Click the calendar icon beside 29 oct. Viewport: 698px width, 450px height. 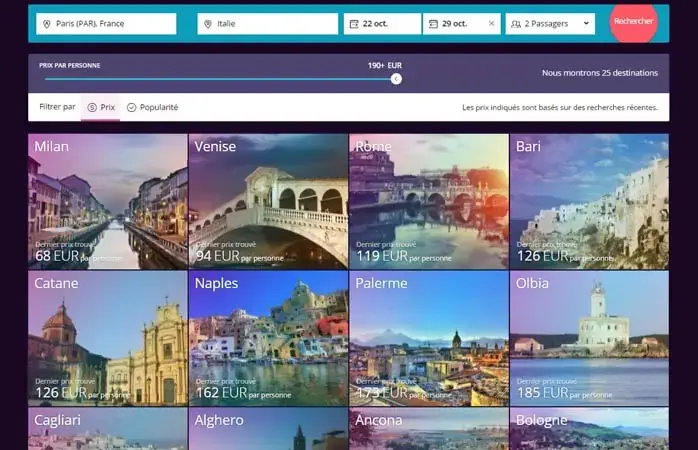pyautogui.click(x=433, y=24)
